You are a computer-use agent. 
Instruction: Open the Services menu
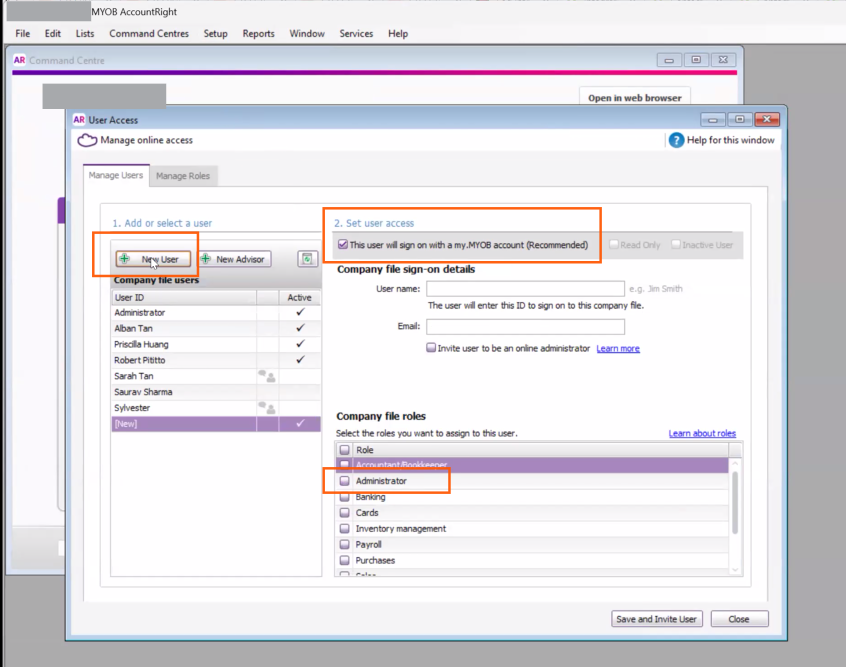click(356, 33)
